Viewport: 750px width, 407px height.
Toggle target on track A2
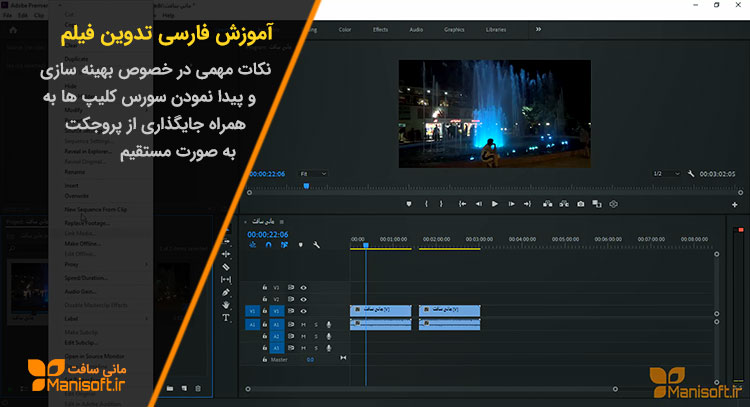click(276, 336)
